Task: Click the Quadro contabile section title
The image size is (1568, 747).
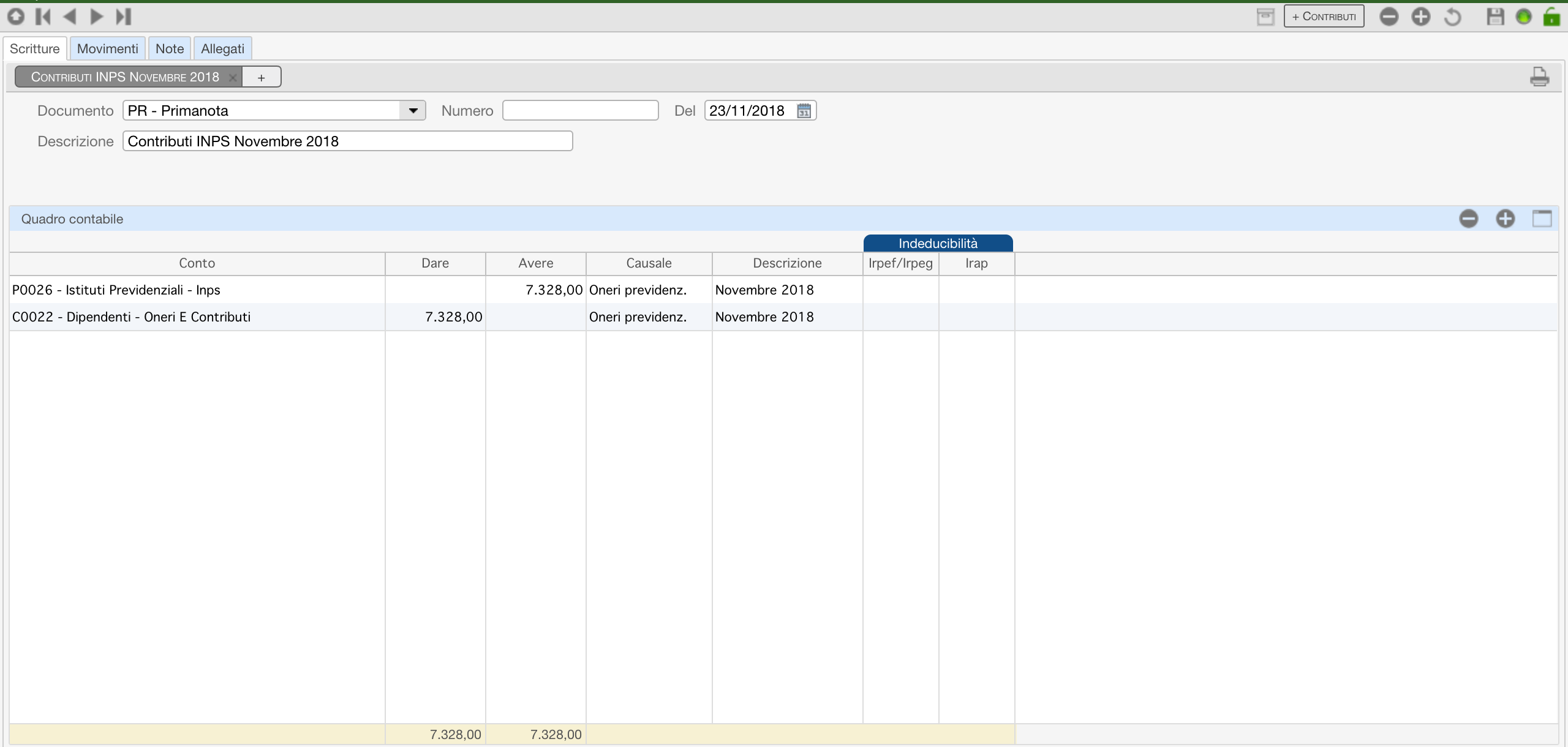Action: tap(72, 219)
